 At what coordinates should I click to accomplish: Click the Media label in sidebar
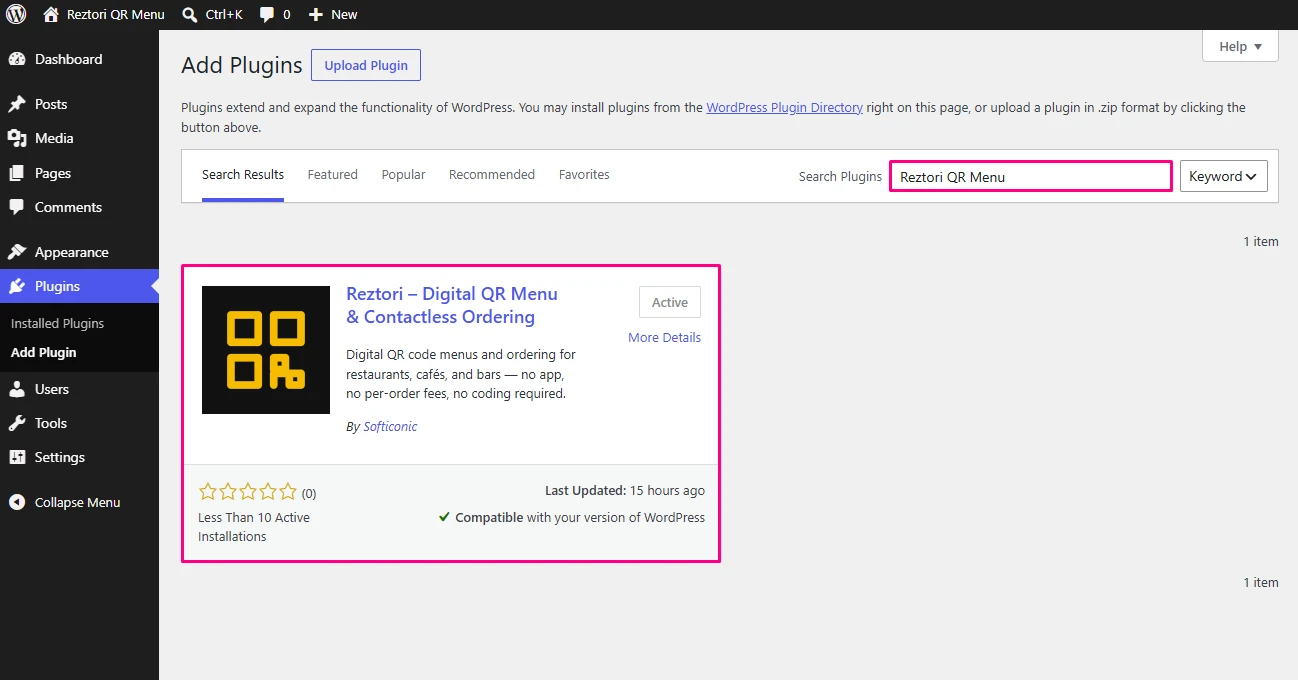54,138
